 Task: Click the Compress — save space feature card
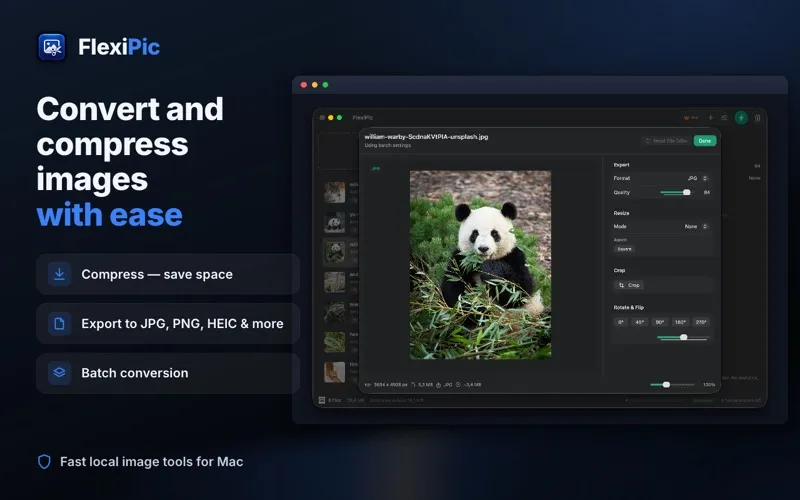[x=168, y=274]
